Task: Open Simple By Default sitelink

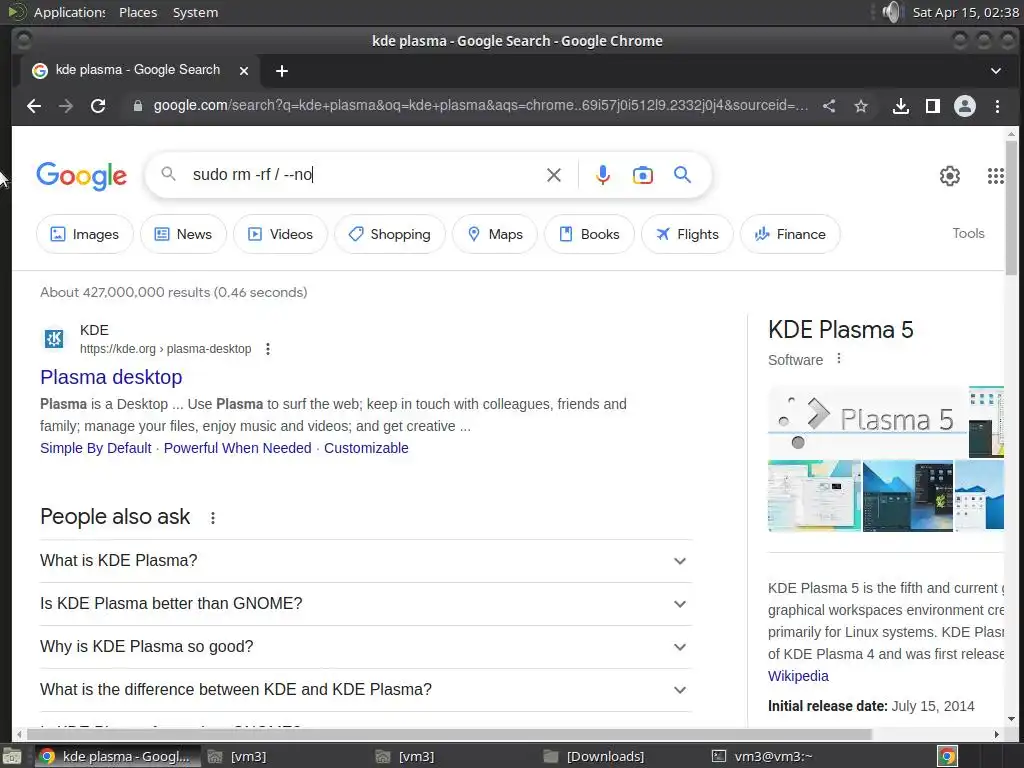Action: 95,448
